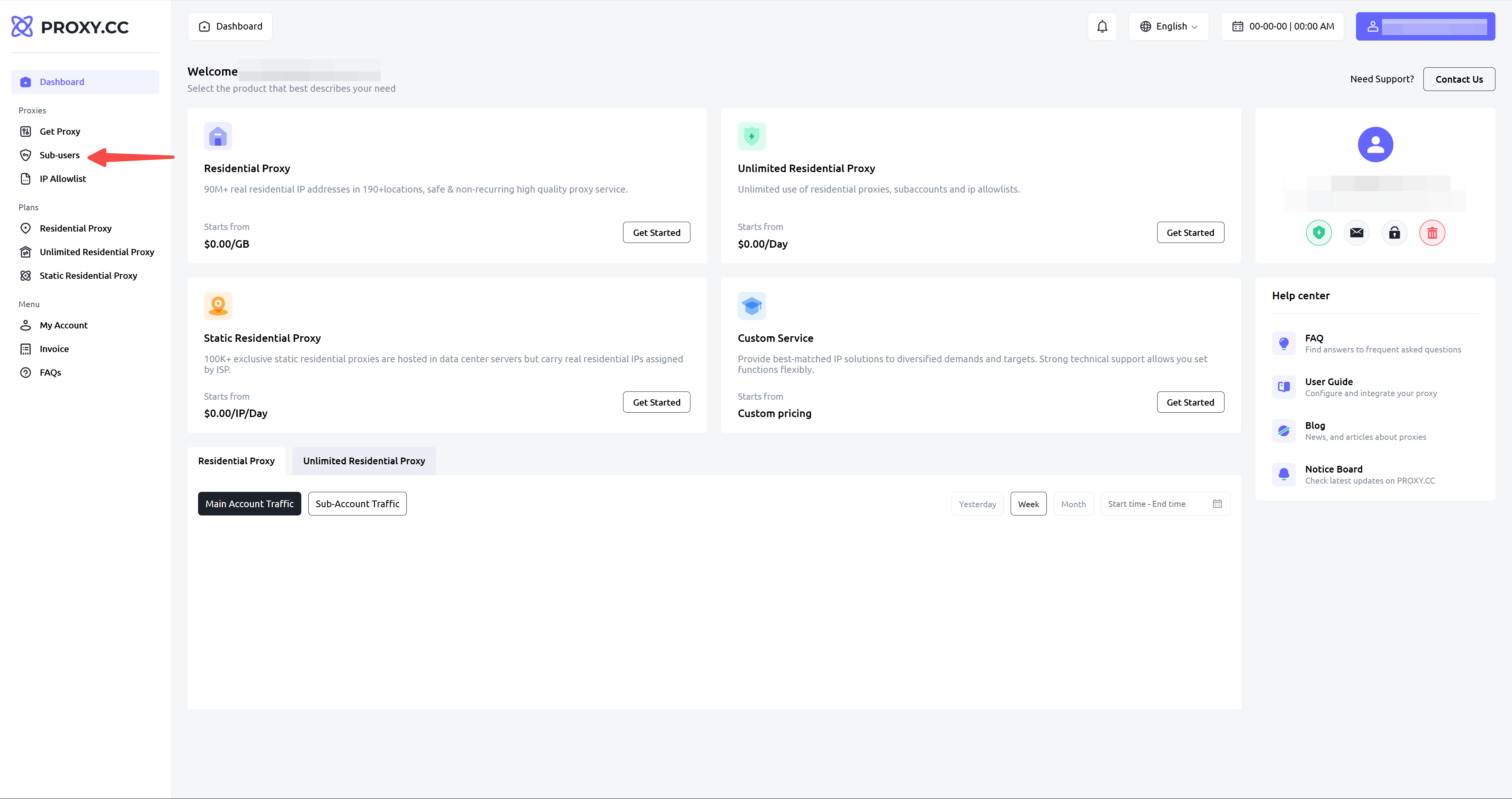The width and height of the screenshot is (1512, 799).
Task: Click the red trash delete account icon
Action: [1432, 233]
